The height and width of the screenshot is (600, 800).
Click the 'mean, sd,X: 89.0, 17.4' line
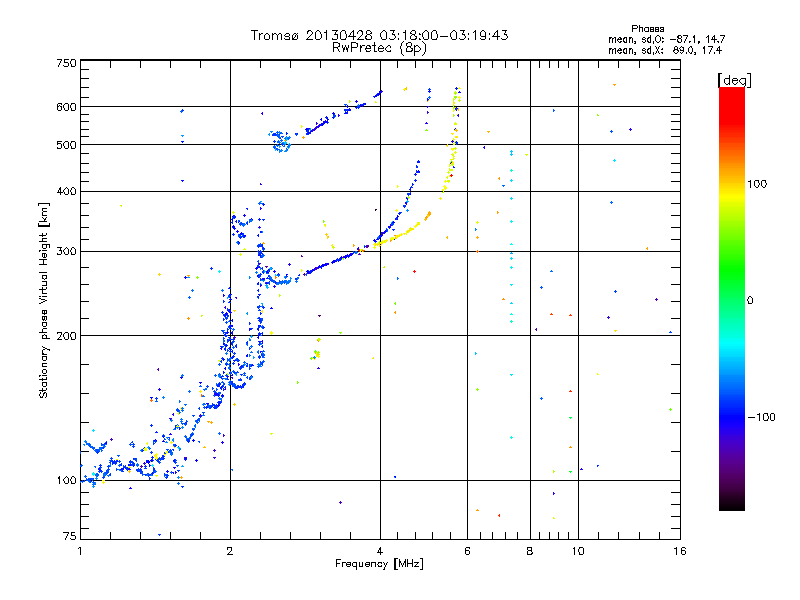coord(665,50)
